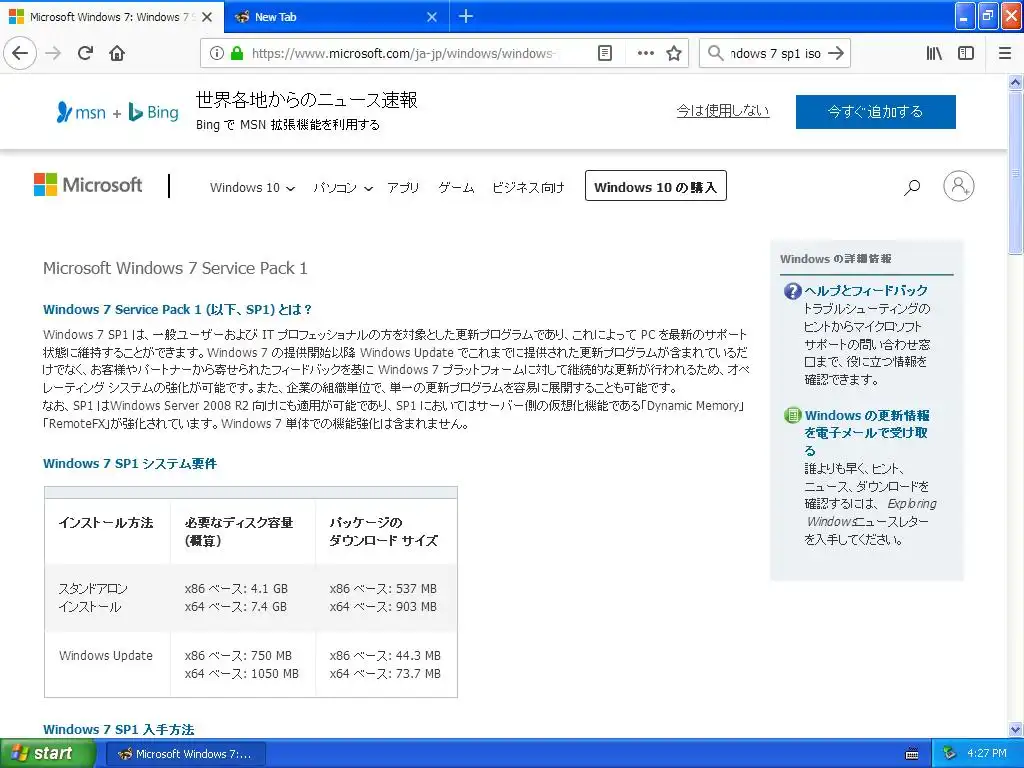Reload the current page
This screenshot has width=1024, height=768.
pyautogui.click(x=85, y=53)
